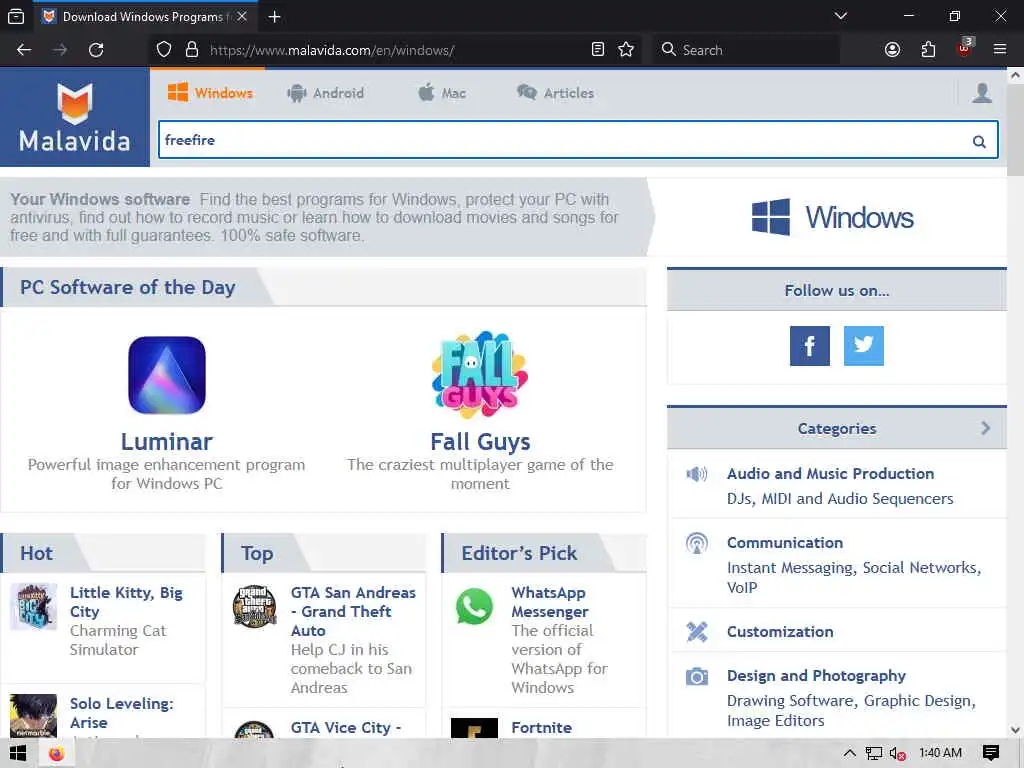1024x768 pixels.
Task: Click the Malavida logo
Action: point(74,118)
